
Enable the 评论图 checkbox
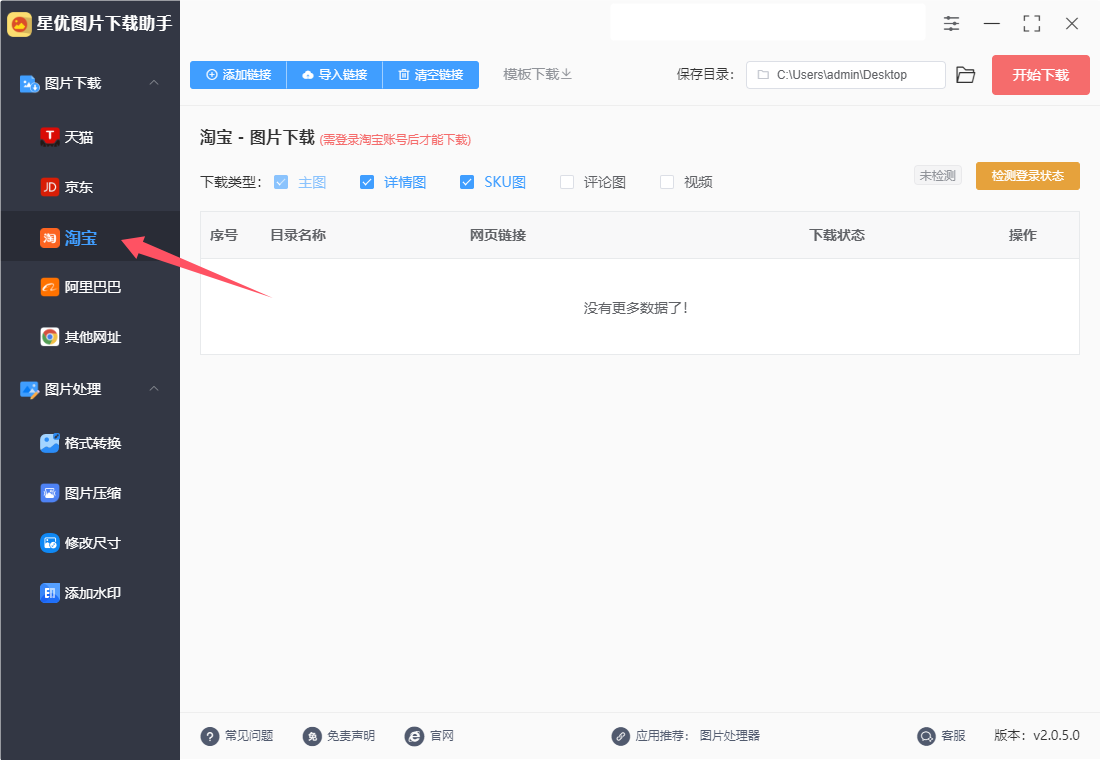tap(567, 182)
